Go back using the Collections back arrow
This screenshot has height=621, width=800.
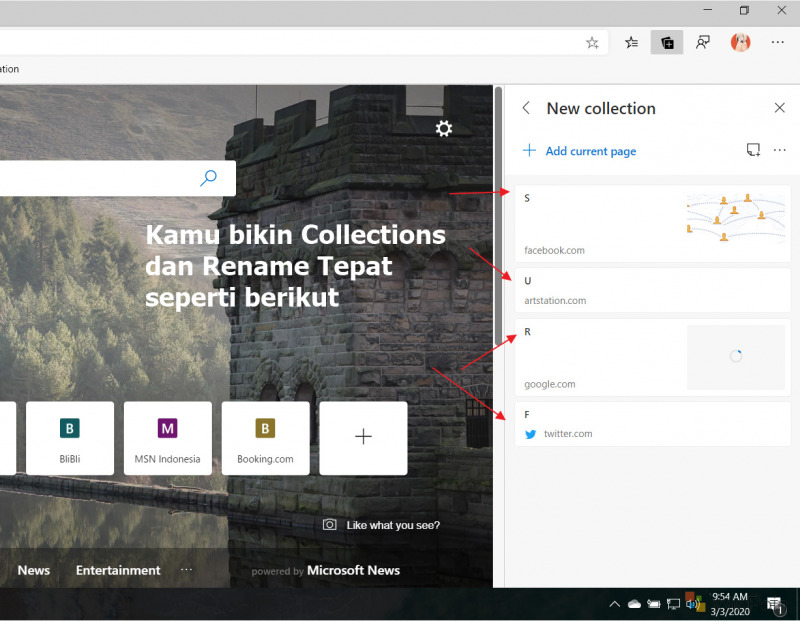tap(527, 108)
